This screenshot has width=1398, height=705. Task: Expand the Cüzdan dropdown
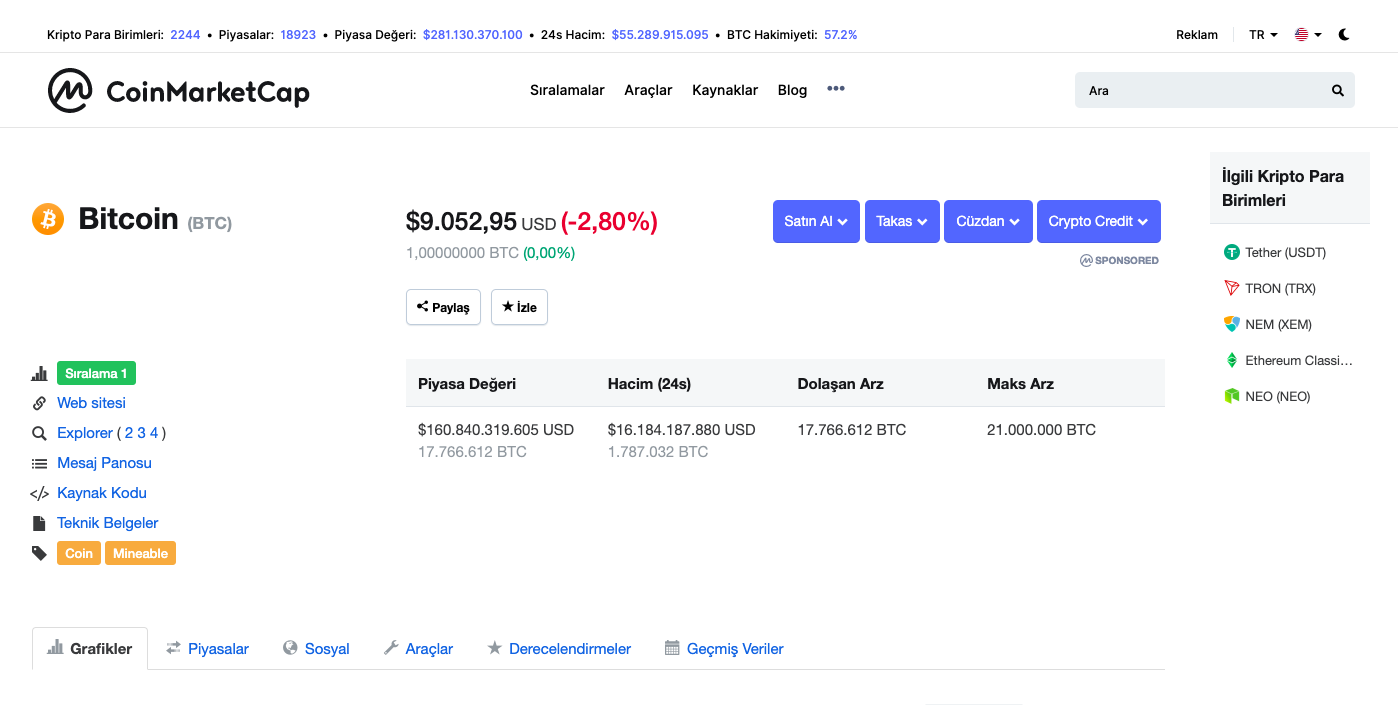pyautogui.click(x=988, y=221)
